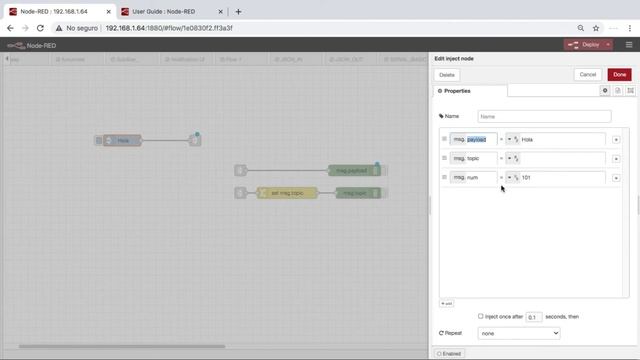Open value type selector for msg.num

coord(513,178)
